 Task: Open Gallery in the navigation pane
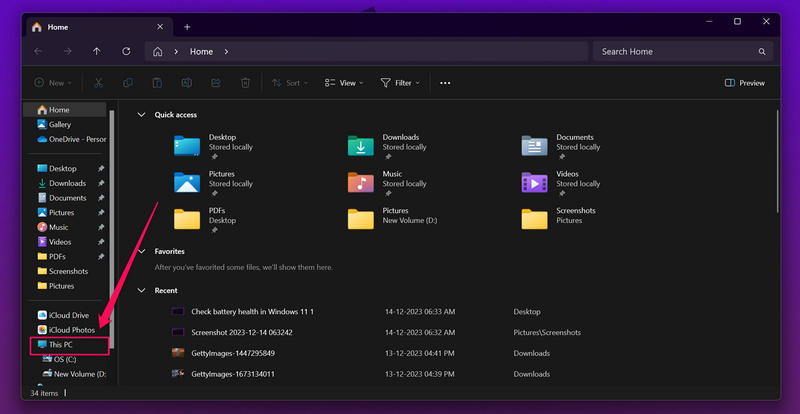[59, 125]
